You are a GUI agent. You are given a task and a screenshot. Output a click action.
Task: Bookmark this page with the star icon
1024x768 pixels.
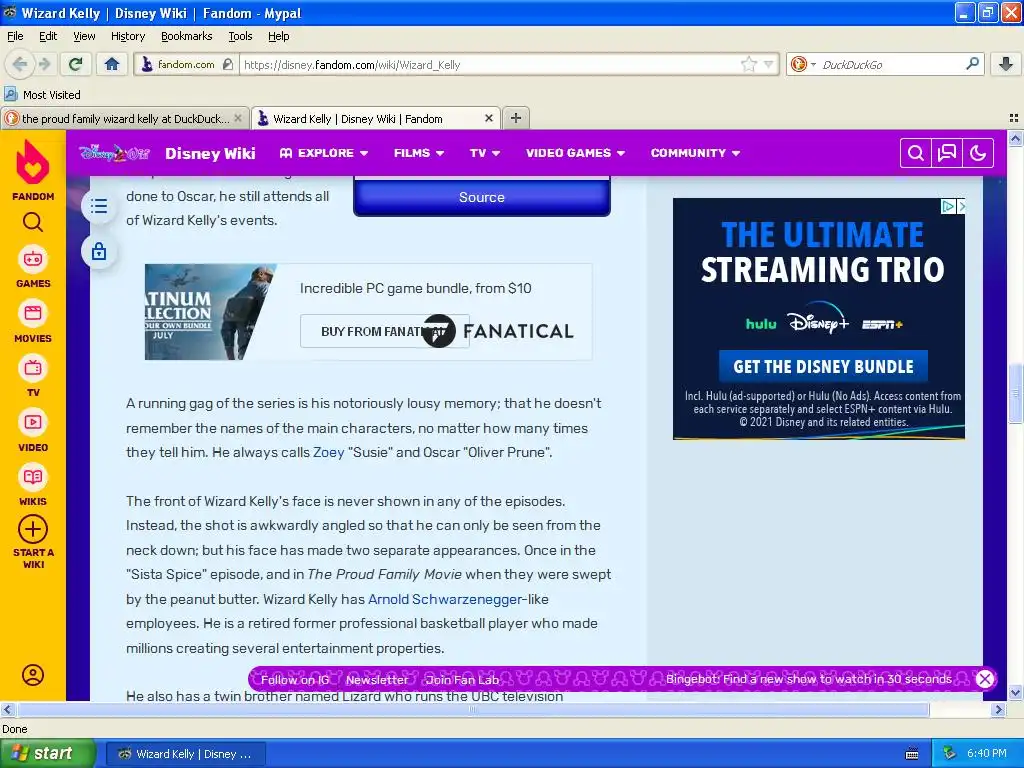click(x=748, y=64)
